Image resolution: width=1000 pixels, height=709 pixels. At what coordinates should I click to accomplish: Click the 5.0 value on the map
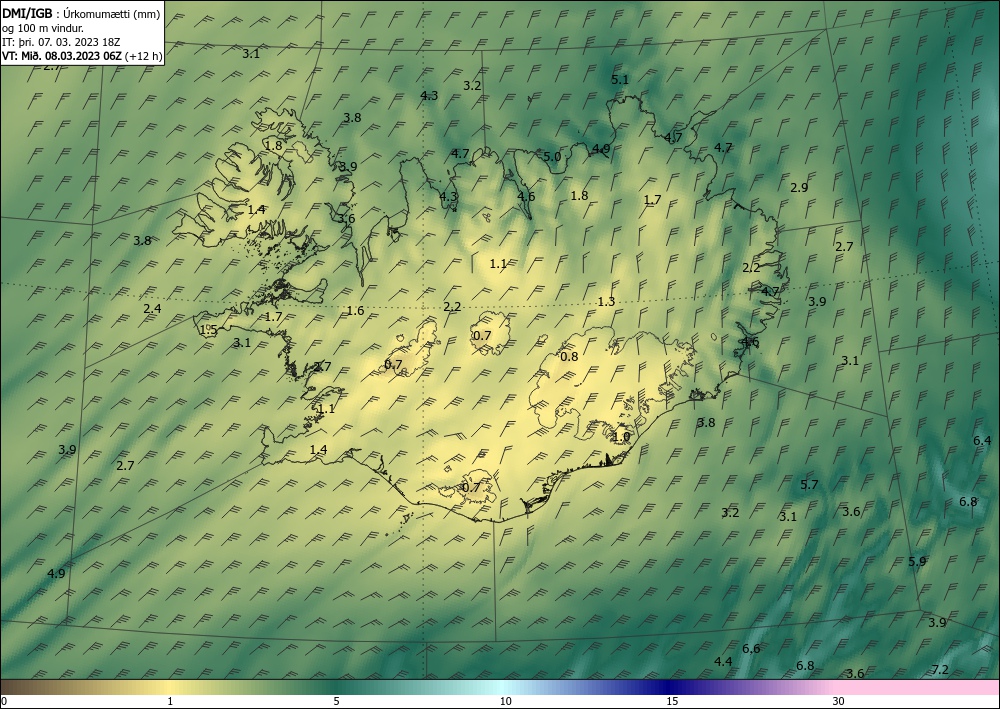coord(552,157)
